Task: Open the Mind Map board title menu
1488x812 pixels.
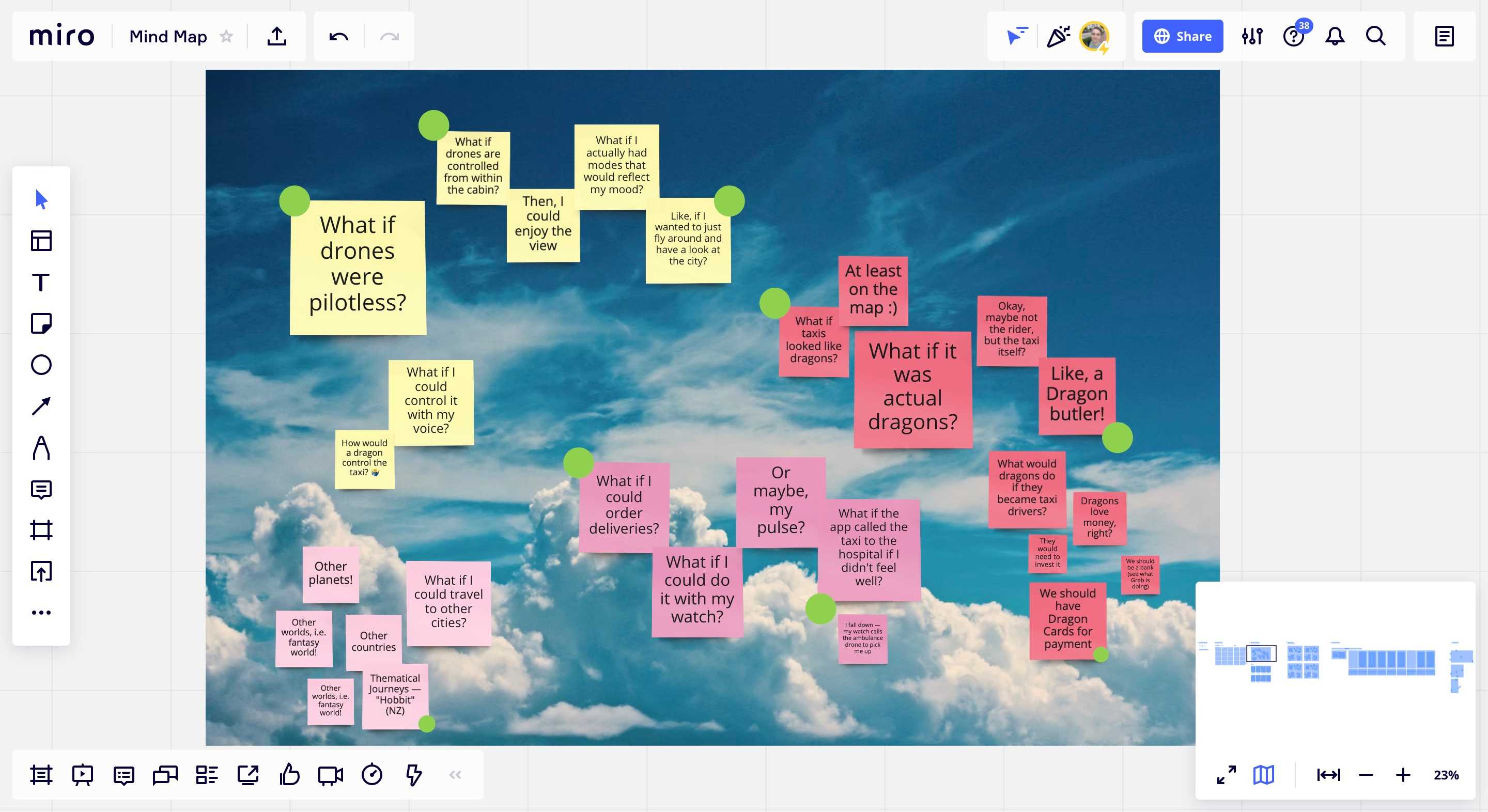Action: point(167,36)
